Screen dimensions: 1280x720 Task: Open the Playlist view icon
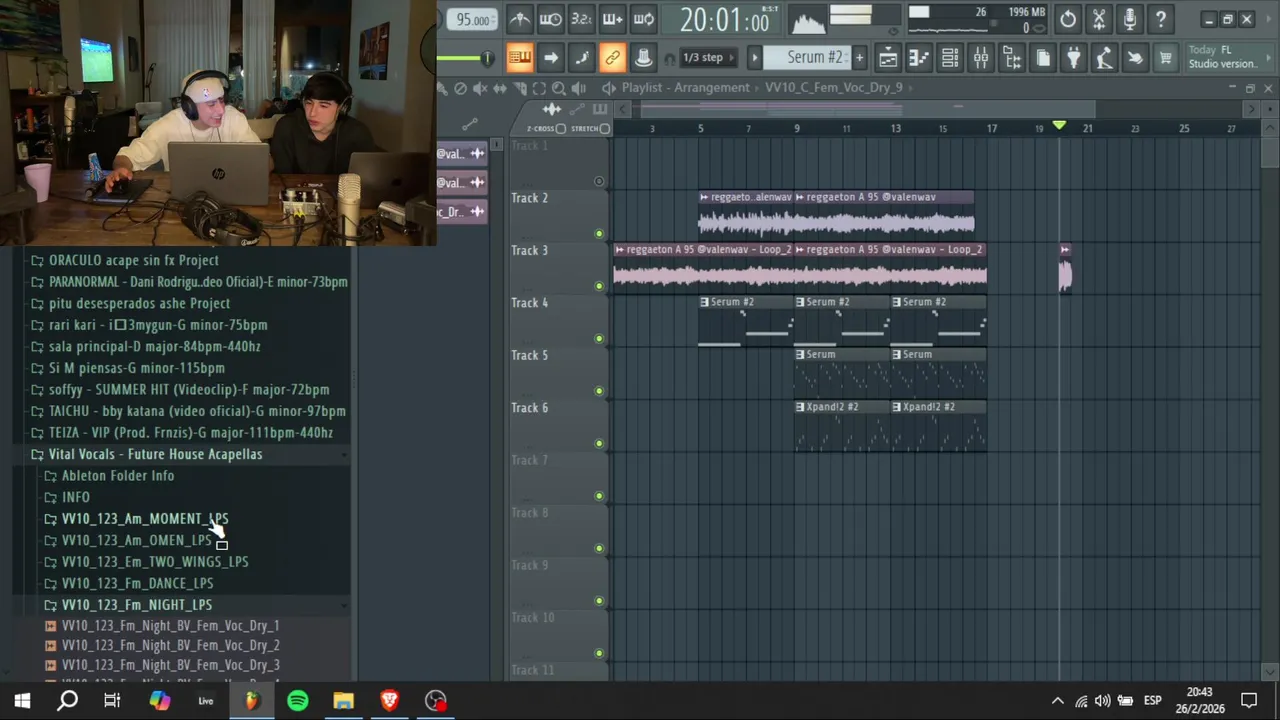888,58
